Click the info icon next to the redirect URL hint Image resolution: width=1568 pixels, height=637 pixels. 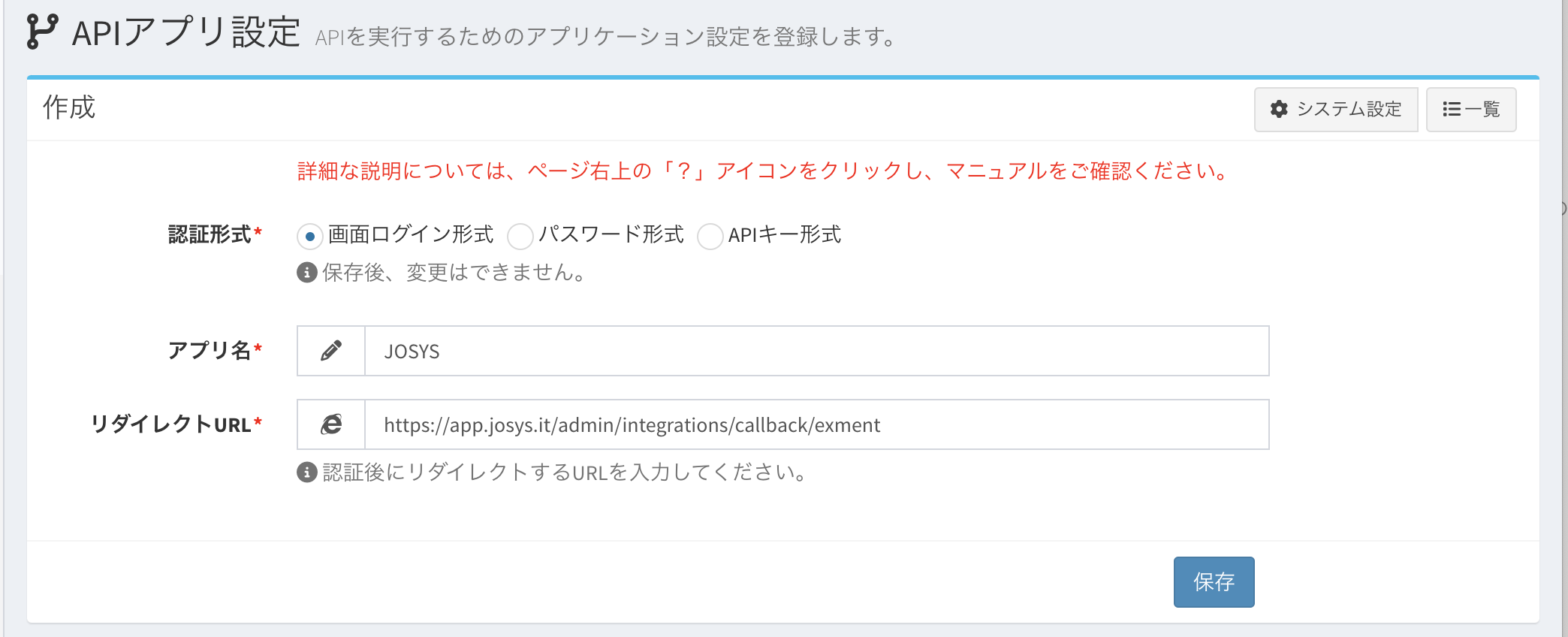click(x=307, y=472)
